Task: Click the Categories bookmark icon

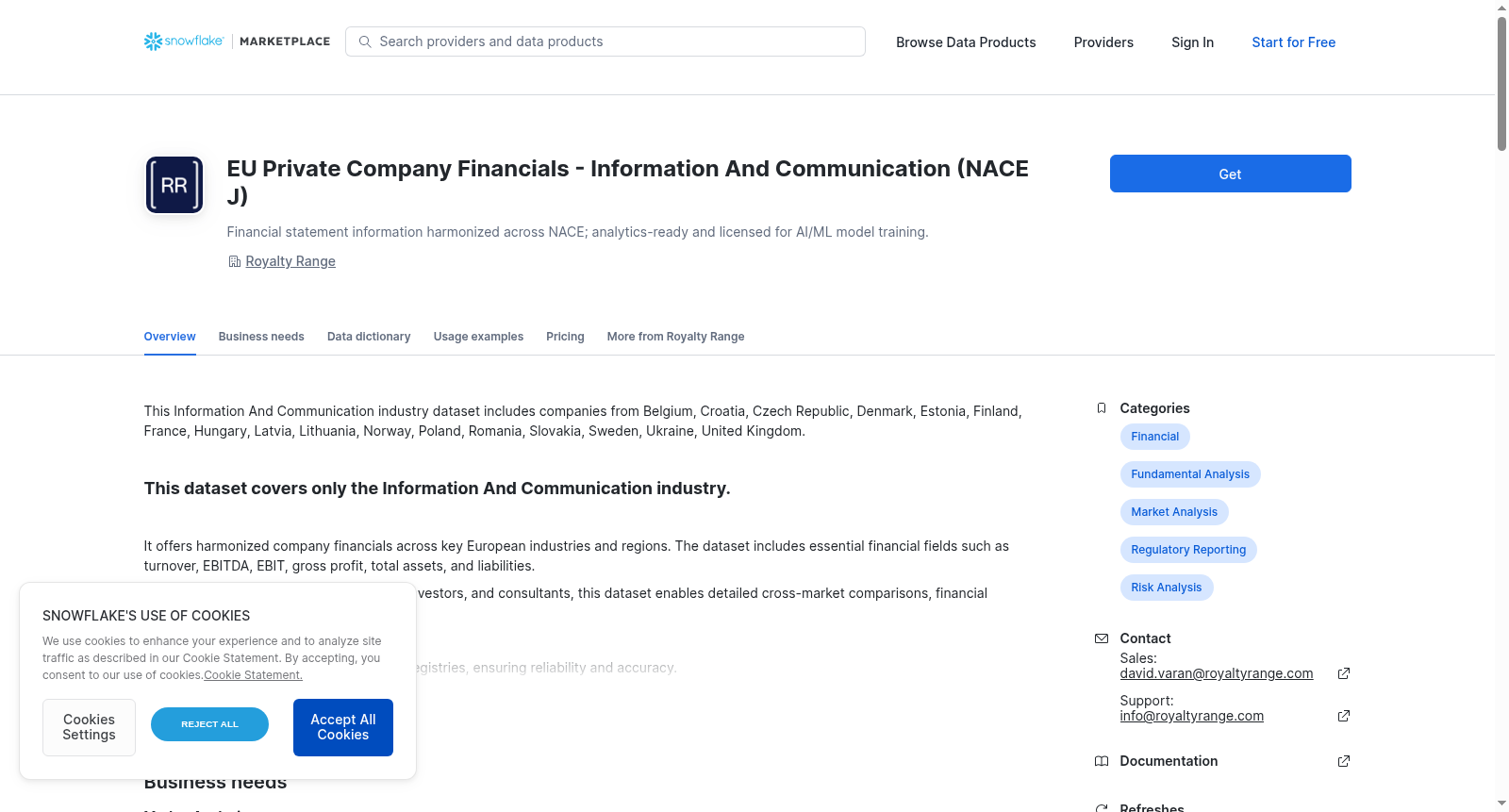Action: [x=1101, y=408]
